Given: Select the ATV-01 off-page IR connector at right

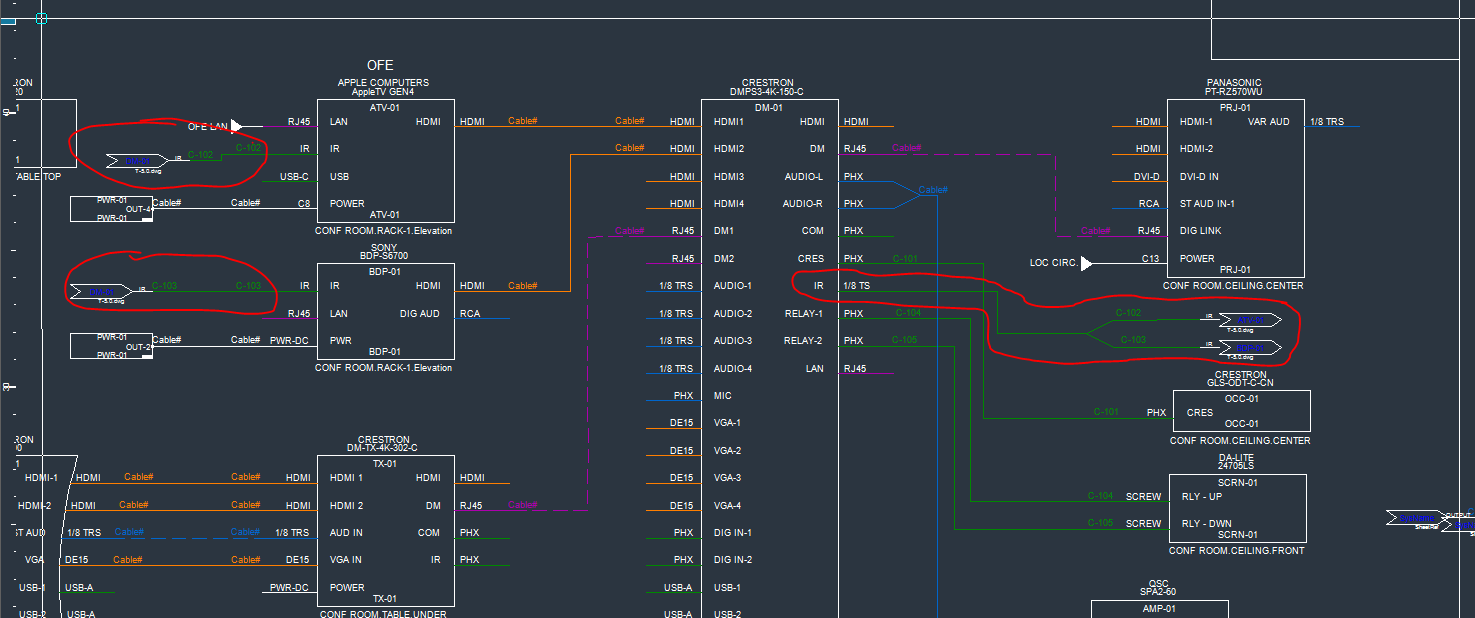Looking at the screenshot, I should click(x=1249, y=320).
